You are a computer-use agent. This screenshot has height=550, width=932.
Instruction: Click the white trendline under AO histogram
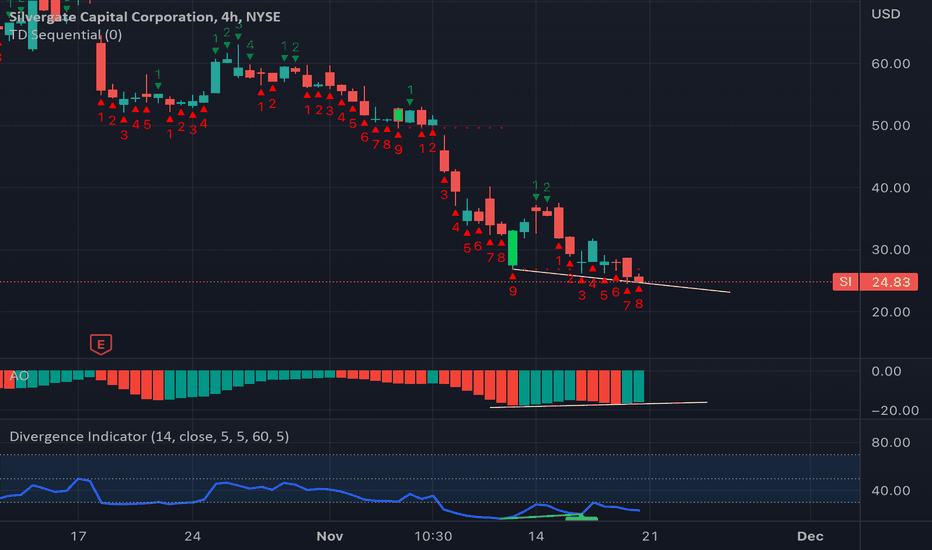pos(597,405)
